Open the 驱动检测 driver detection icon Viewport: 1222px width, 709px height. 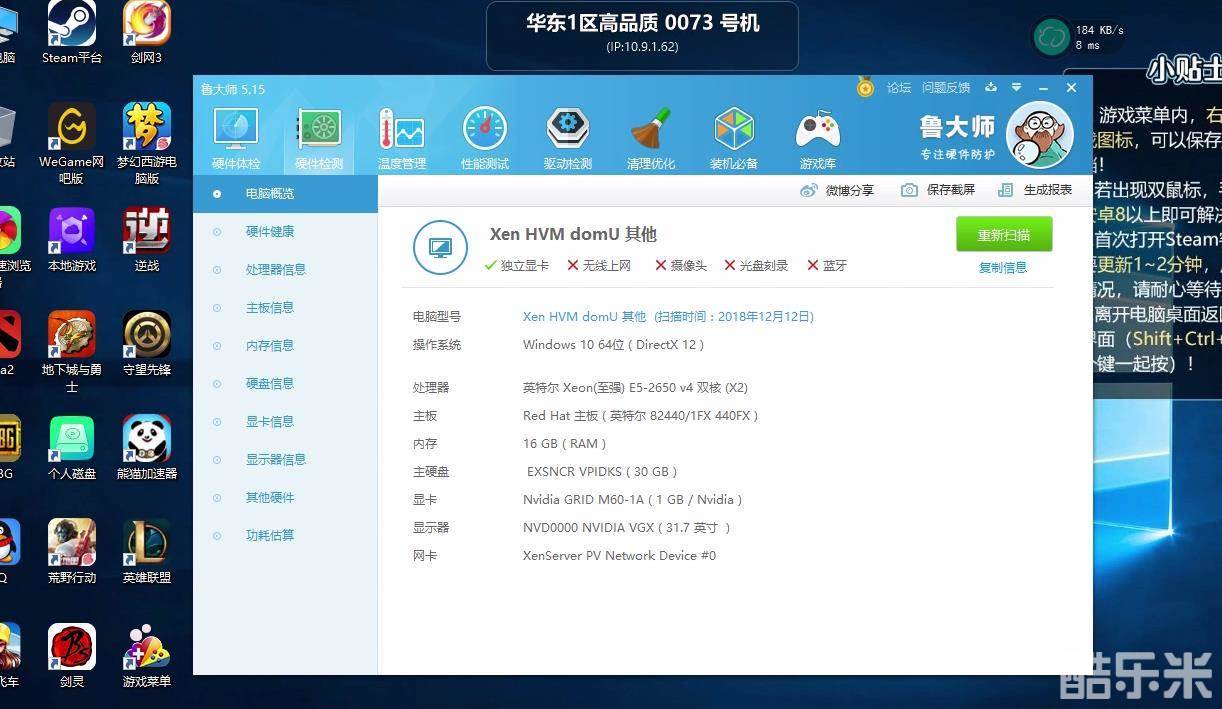[568, 138]
